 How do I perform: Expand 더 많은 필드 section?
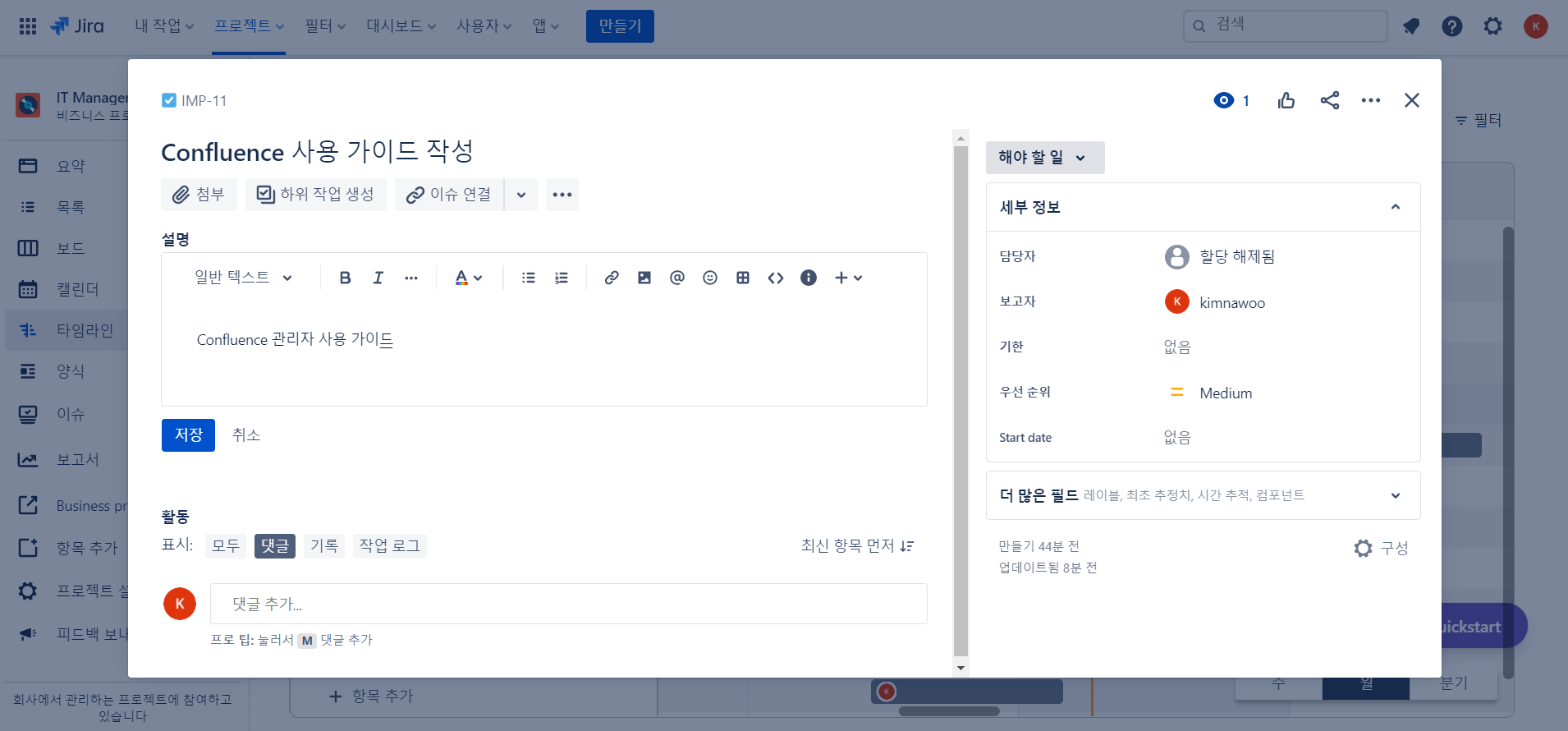pyautogui.click(x=1203, y=495)
